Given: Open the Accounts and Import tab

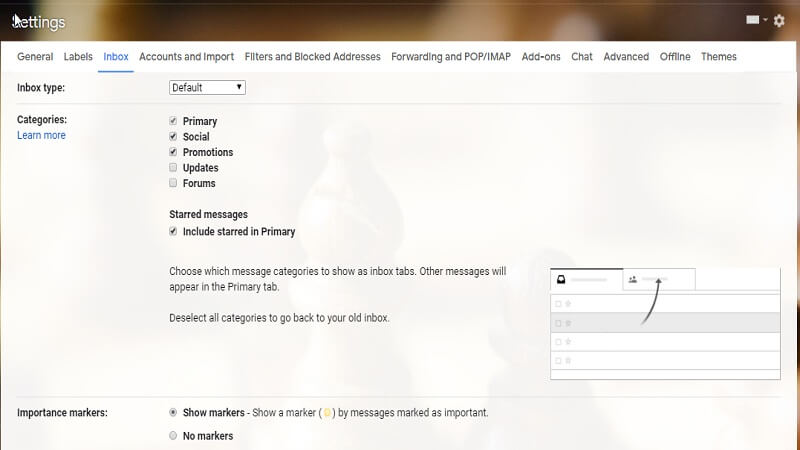Looking at the screenshot, I should [x=186, y=57].
